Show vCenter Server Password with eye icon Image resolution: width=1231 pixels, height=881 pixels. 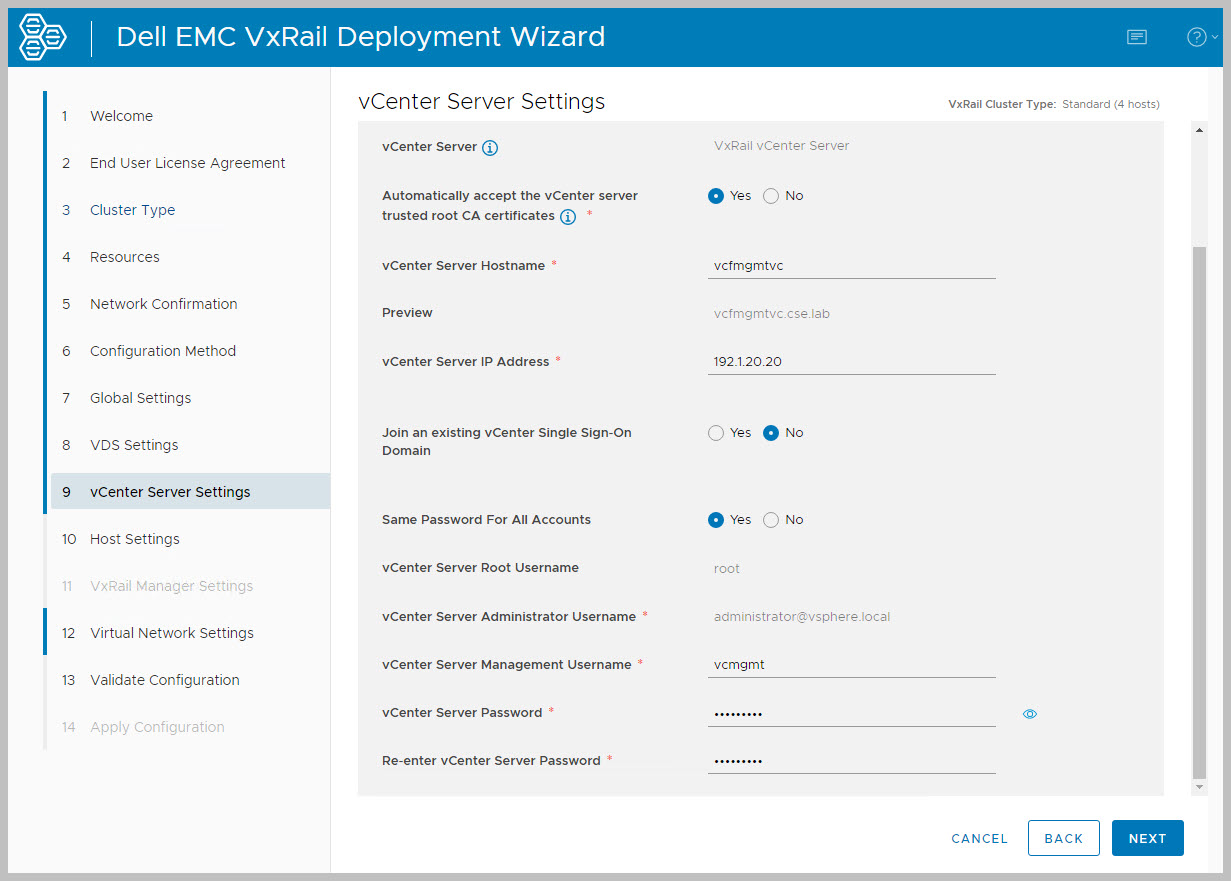pos(1030,714)
